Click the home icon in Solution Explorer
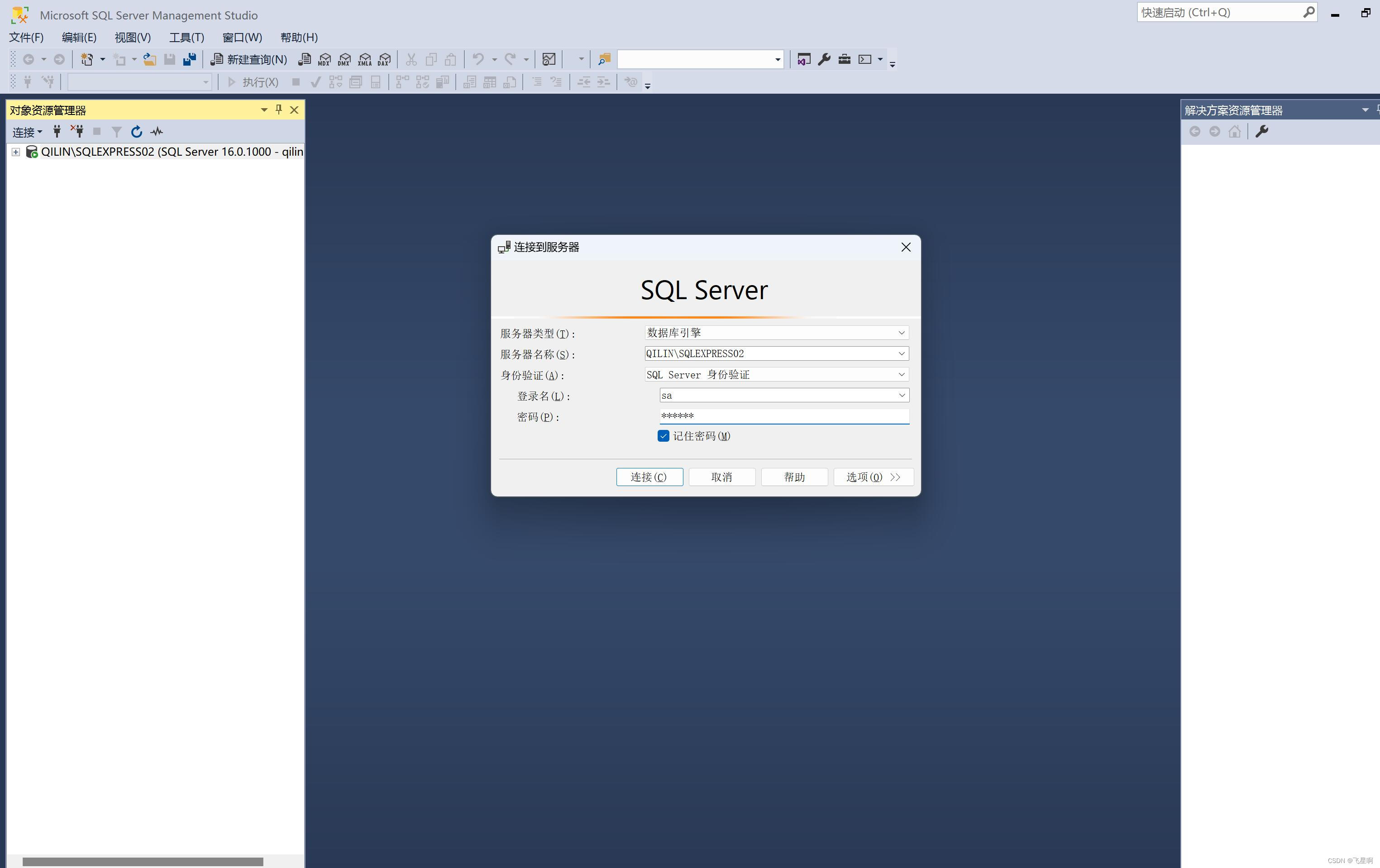 tap(1234, 132)
